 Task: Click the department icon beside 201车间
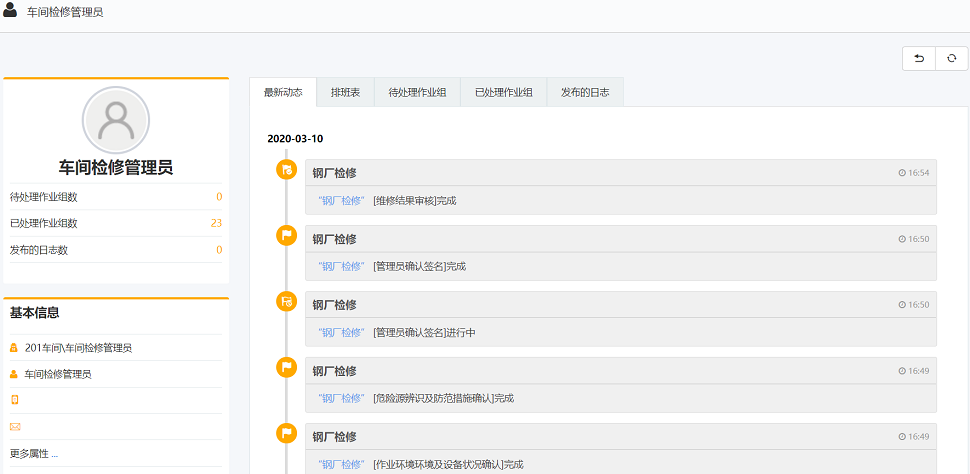14,348
